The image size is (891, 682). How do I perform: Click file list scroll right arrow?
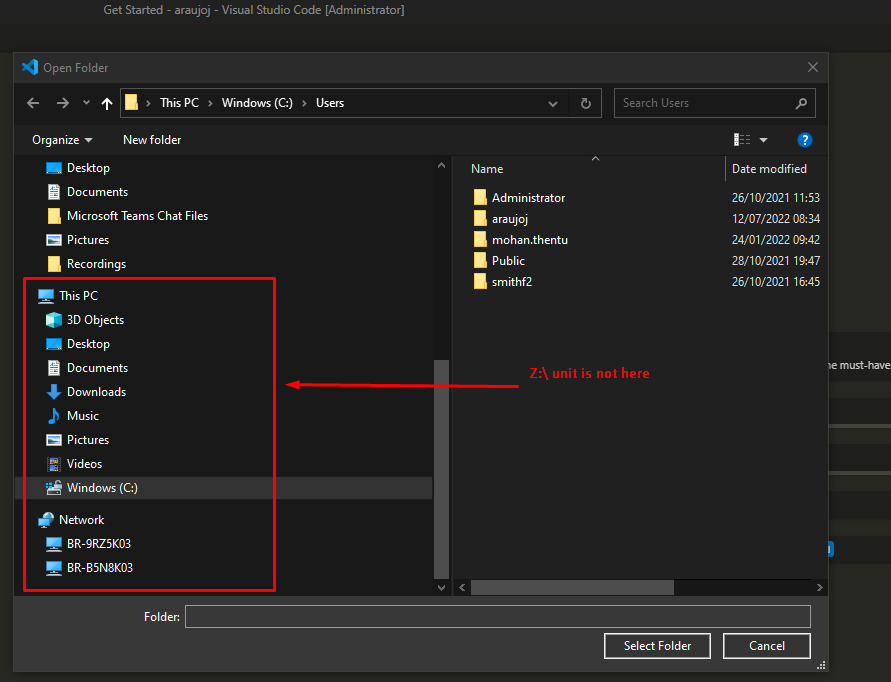819,588
